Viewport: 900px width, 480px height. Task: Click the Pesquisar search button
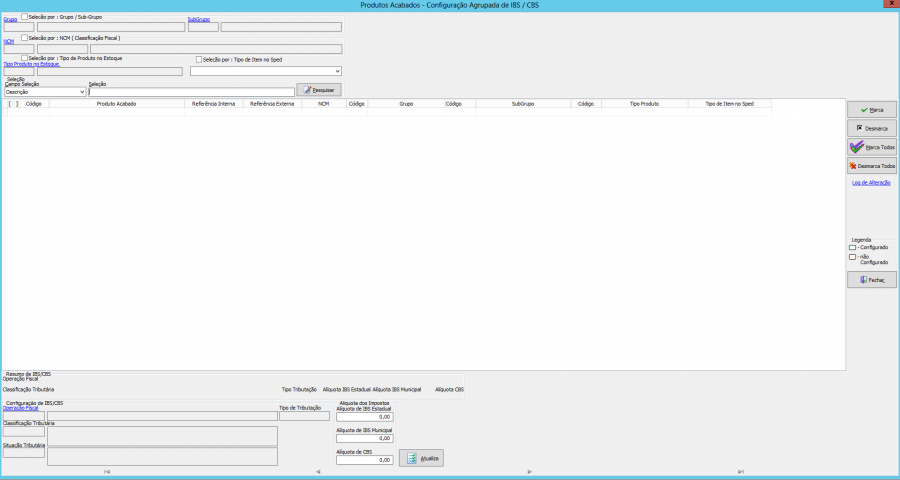point(319,90)
